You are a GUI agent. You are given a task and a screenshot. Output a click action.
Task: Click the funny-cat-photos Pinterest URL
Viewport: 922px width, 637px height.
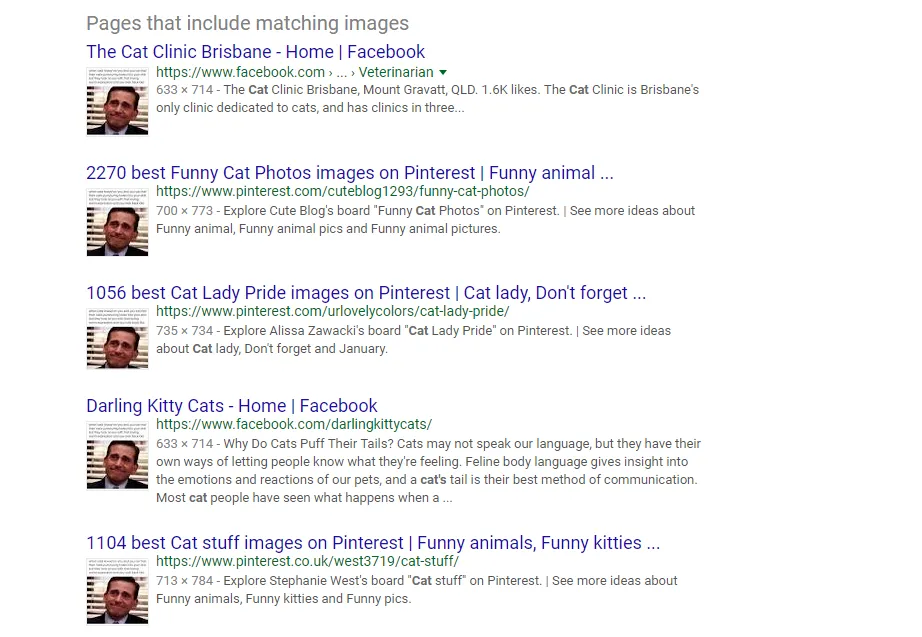point(342,191)
